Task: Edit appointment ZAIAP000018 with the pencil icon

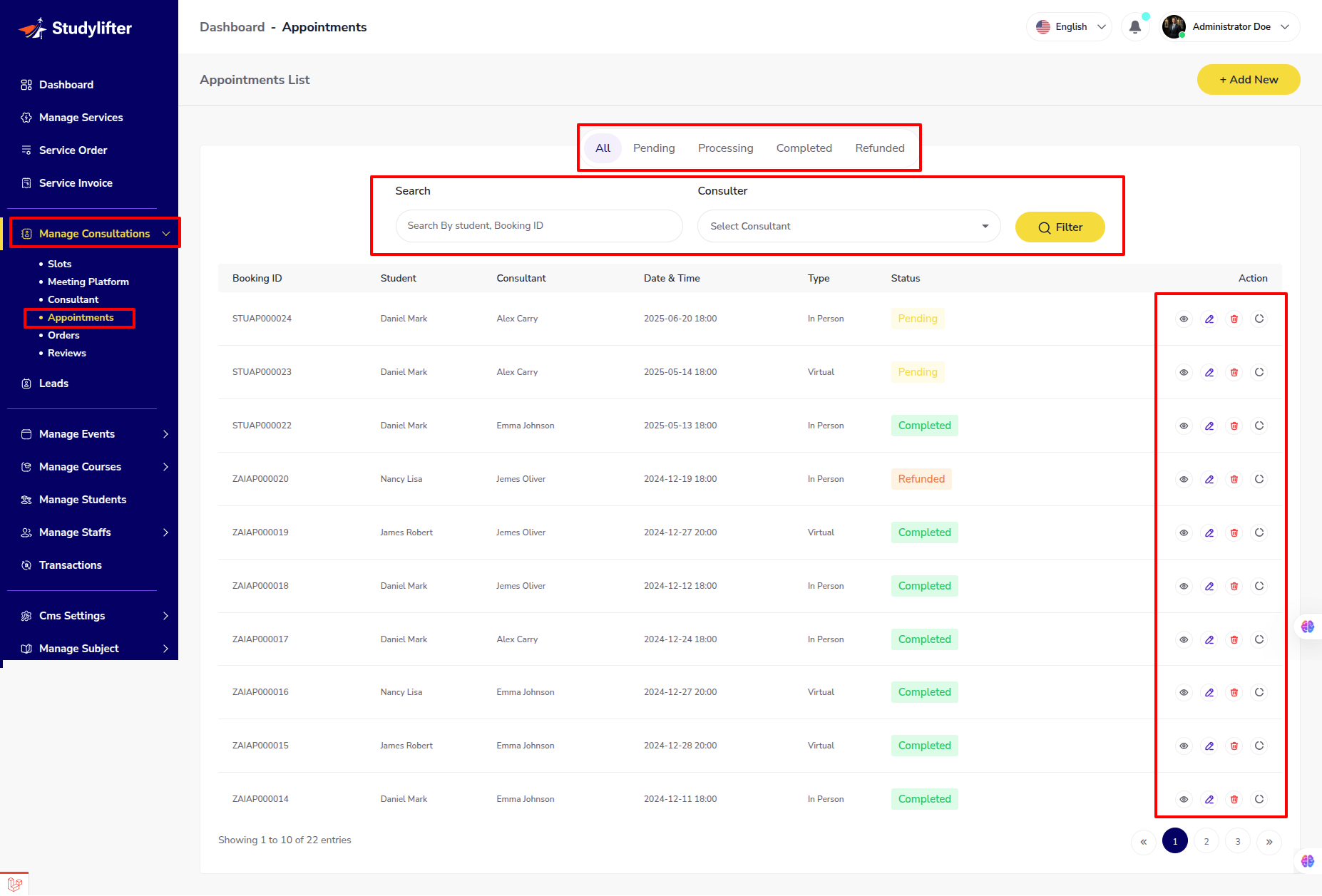Action: point(1209,586)
